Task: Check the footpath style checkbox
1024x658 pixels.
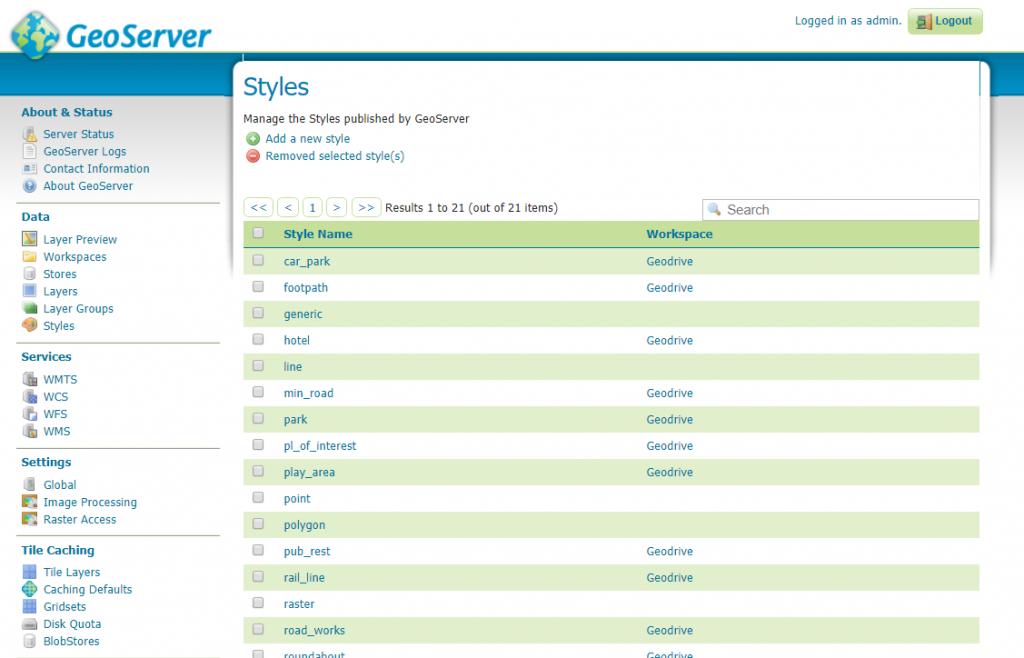Action: [x=258, y=287]
